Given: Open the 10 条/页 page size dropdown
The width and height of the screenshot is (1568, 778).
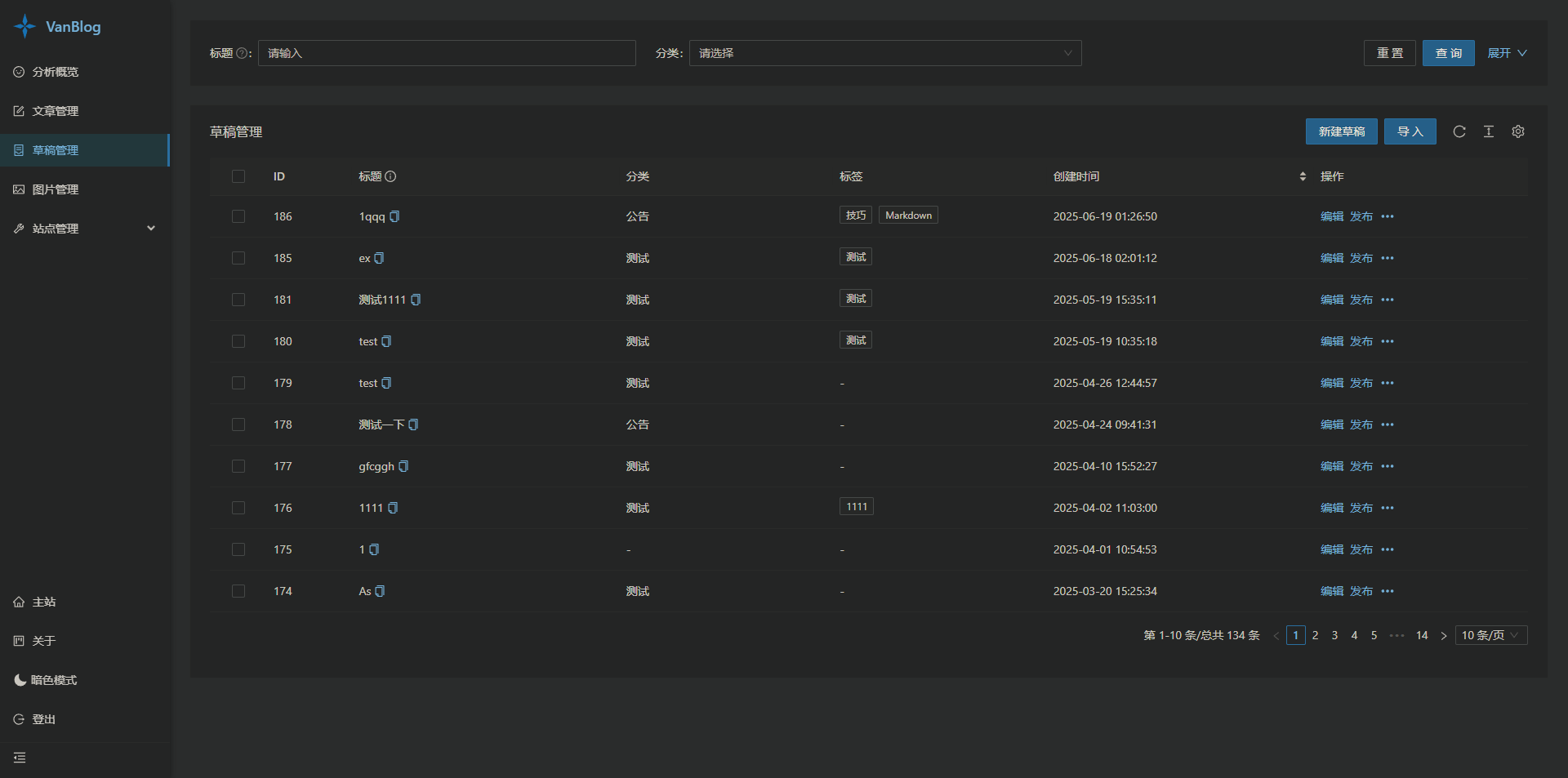Looking at the screenshot, I should [x=1490, y=635].
